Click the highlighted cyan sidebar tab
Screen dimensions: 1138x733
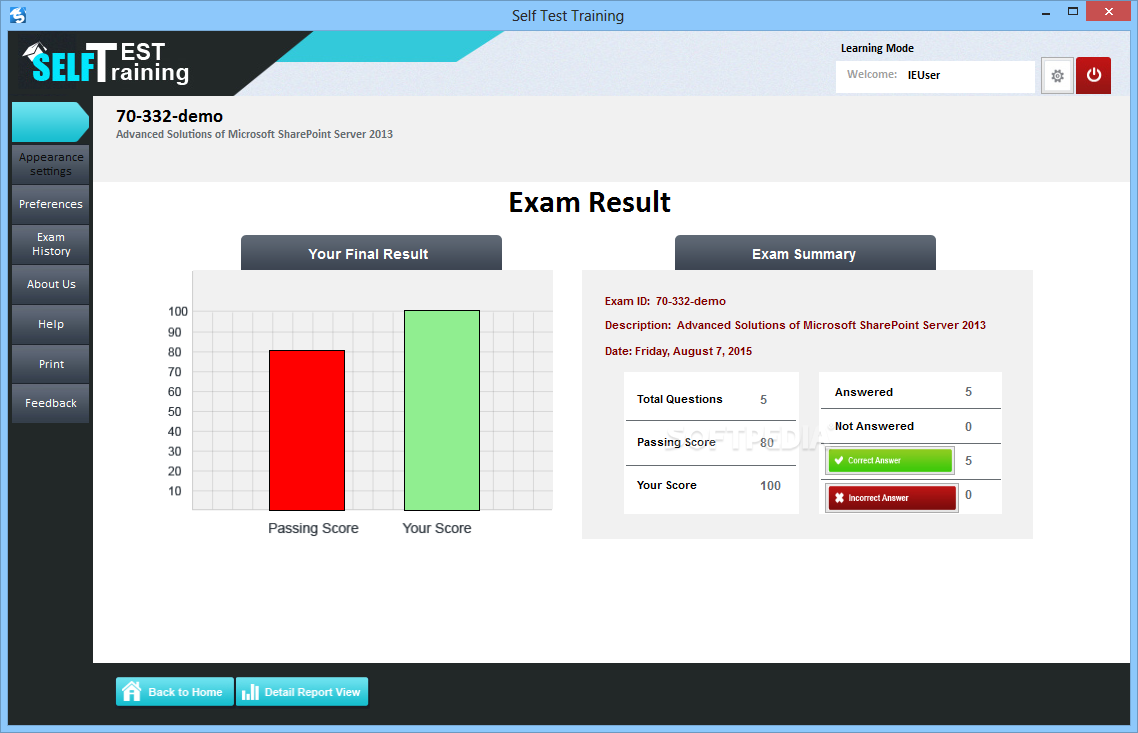pyautogui.click(x=50, y=122)
